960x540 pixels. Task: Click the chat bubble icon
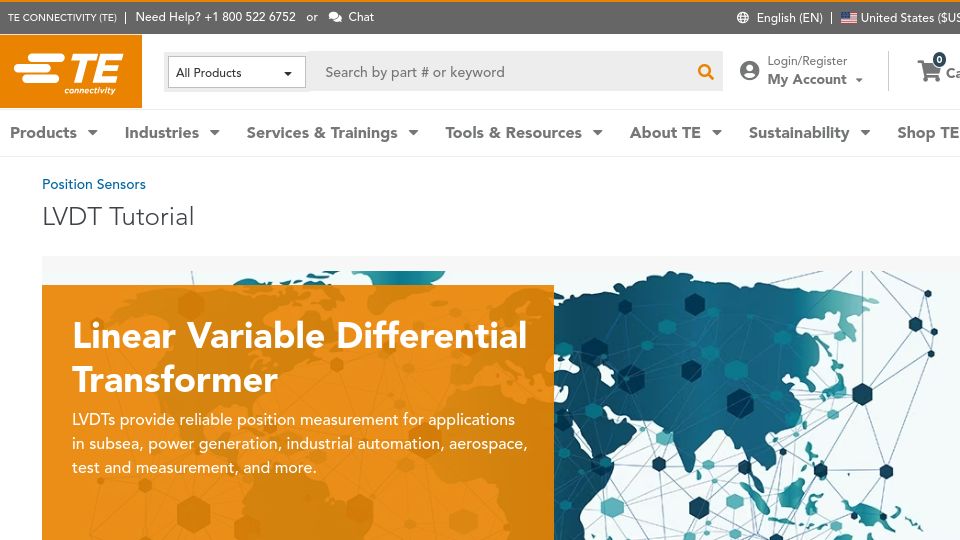tap(335, 17)
